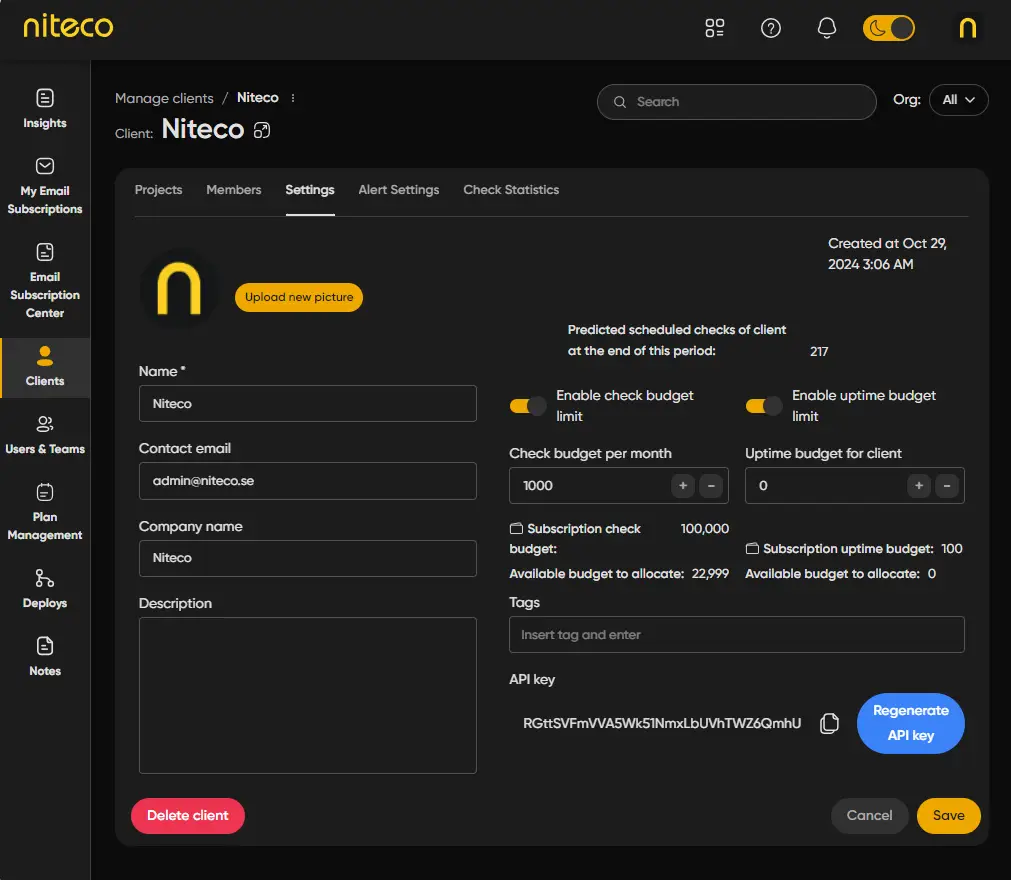This screenshot has height=880, width=1011.
Task: Select the Settings tab
Action: [x=309, y=190]
